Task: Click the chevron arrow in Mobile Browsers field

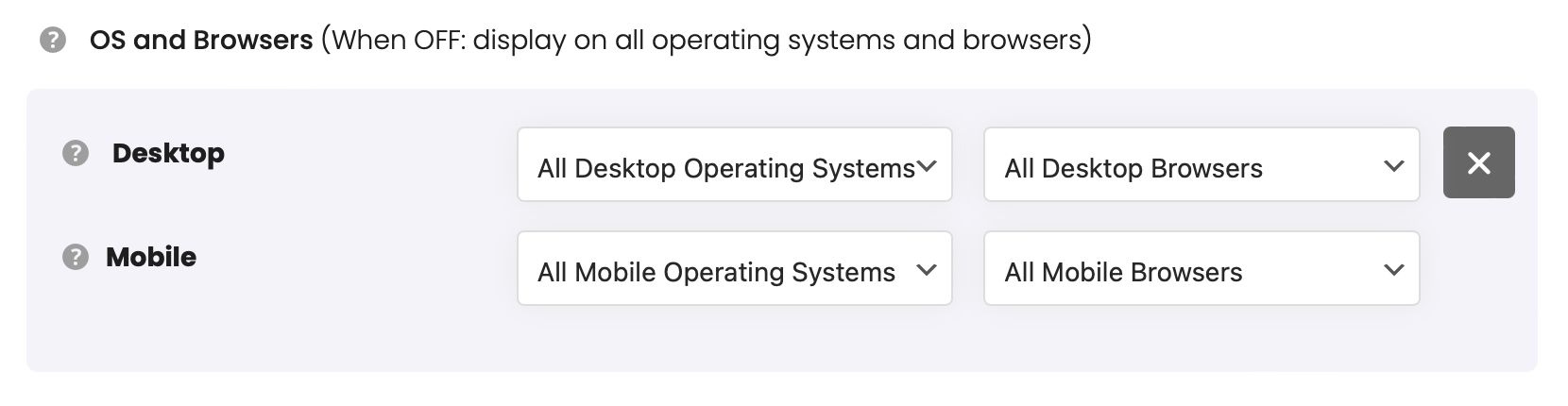Action: point(1393,270)
